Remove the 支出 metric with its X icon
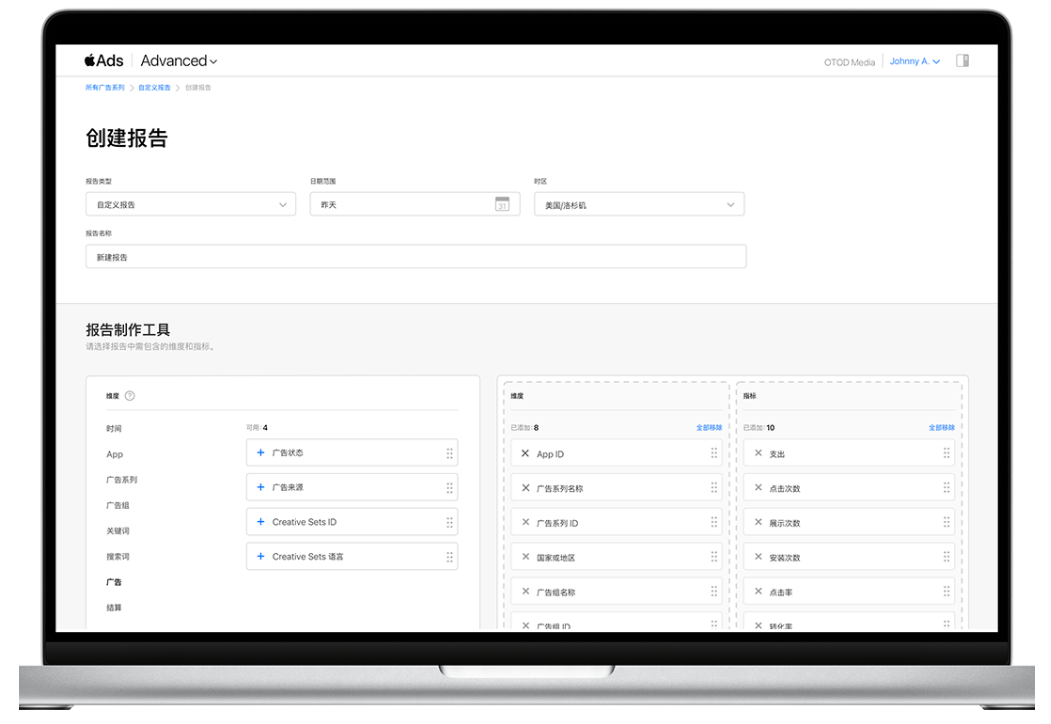This screenshot has width=1051, height=724. 758,453
